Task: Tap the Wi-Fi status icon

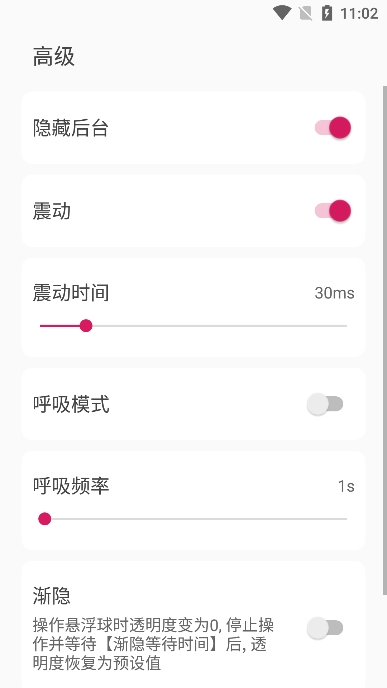Action: pyautogui.click(x=282, y=13)
